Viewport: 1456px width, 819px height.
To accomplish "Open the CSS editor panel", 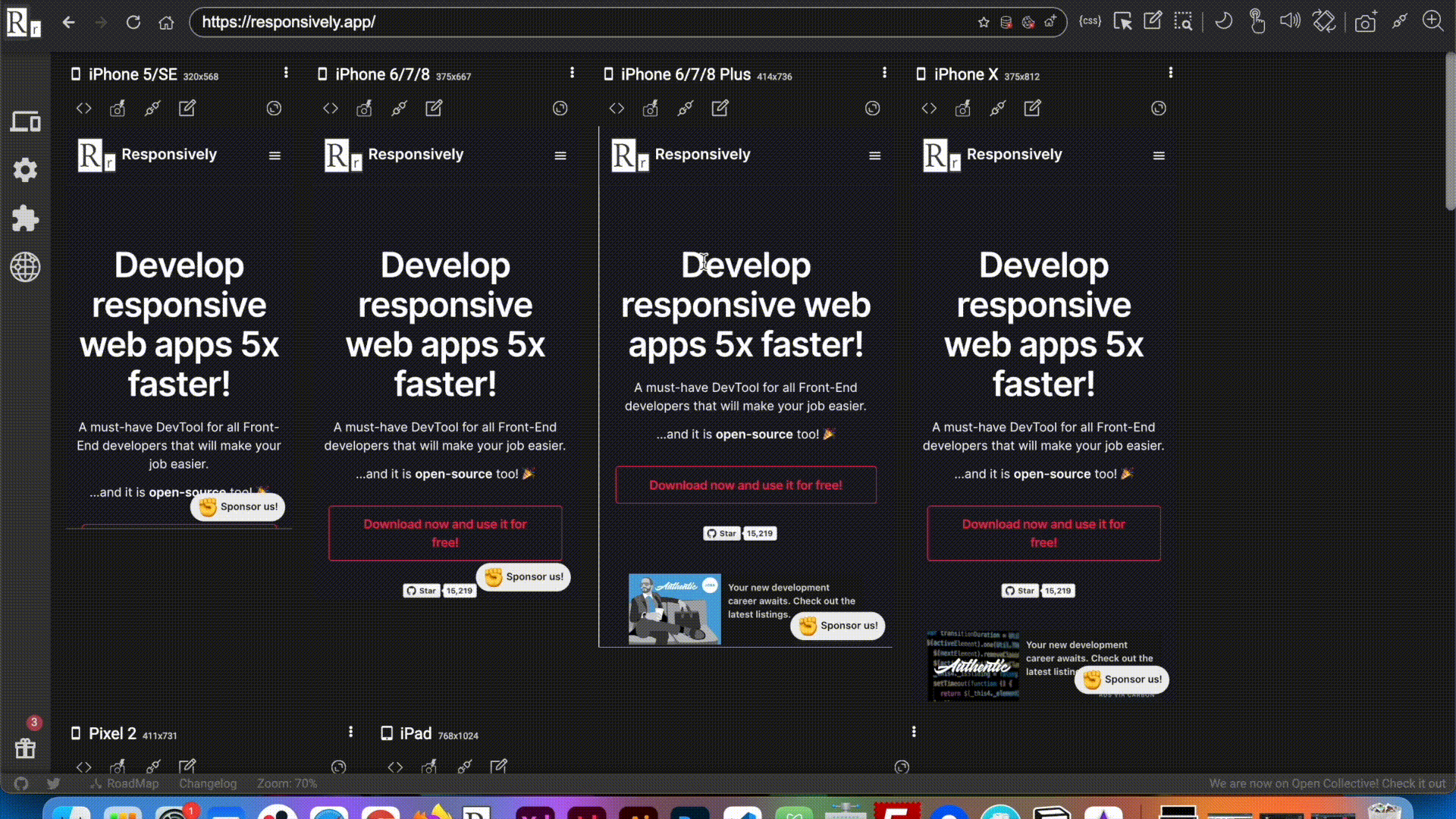I will click(1090, 21).
